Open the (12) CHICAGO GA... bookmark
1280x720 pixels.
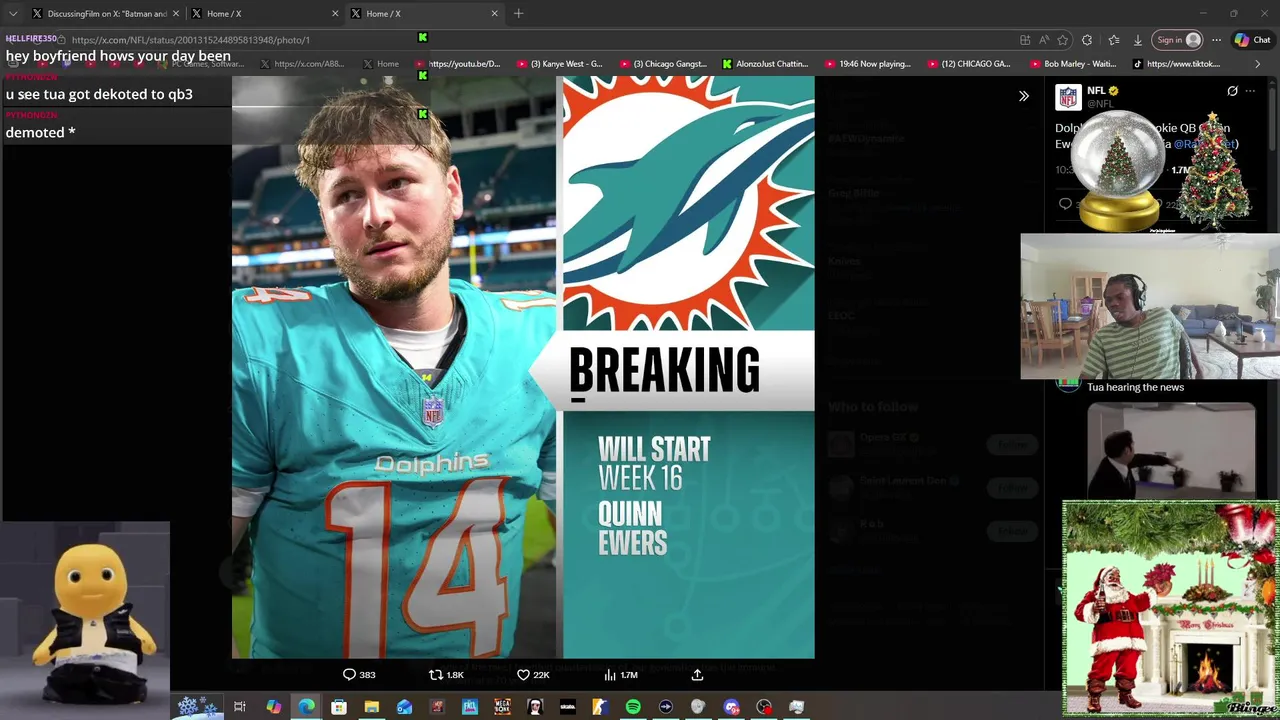pyautogui.click(x=969, y=64)
